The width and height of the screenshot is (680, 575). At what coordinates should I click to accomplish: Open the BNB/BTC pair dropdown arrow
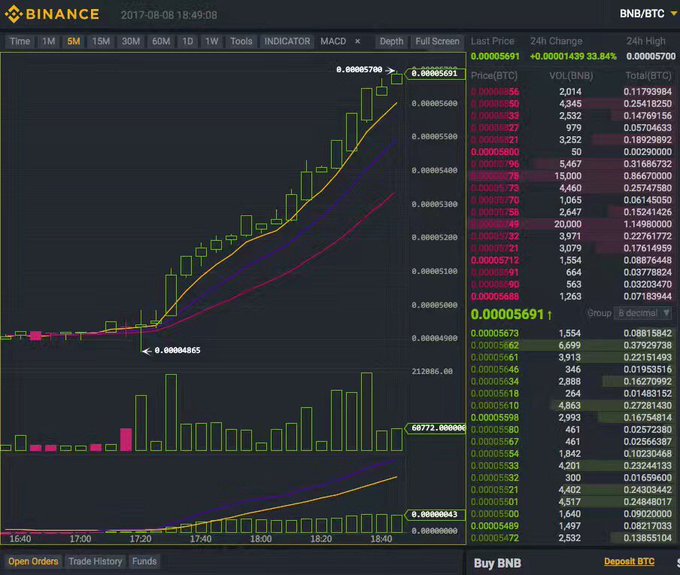[673, 13]
